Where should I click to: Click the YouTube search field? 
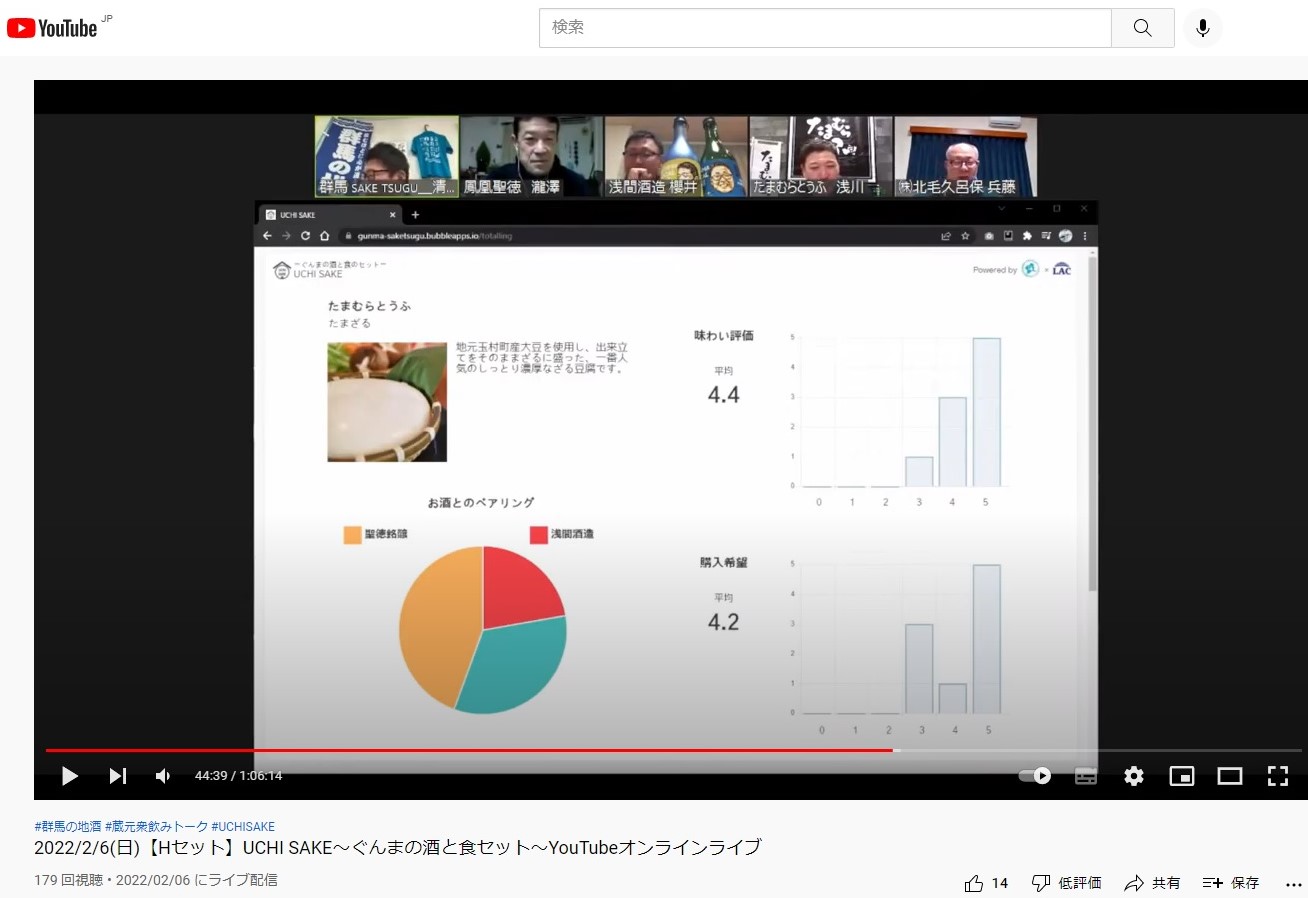(x=825, y=28)
